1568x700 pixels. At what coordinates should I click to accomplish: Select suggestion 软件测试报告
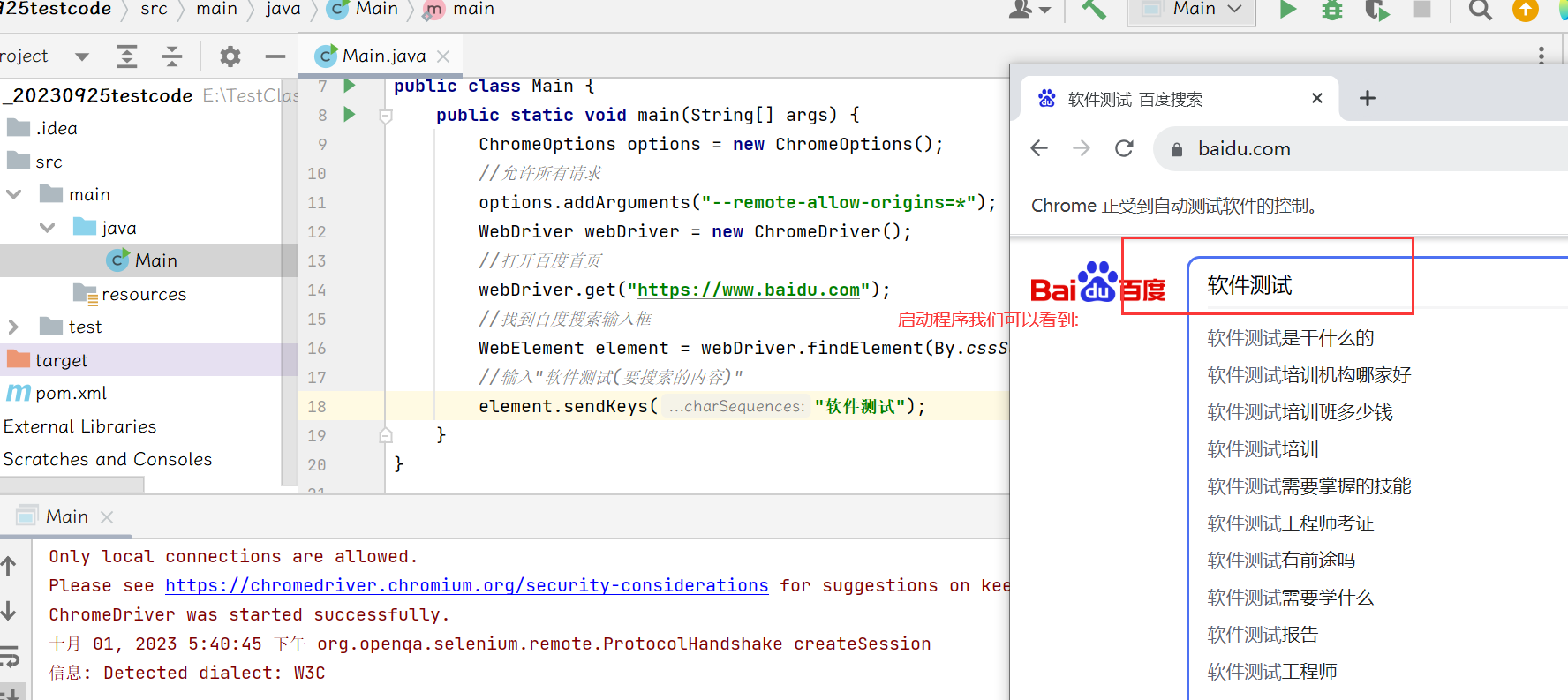pyautogui.click(x=1263, y=635)
